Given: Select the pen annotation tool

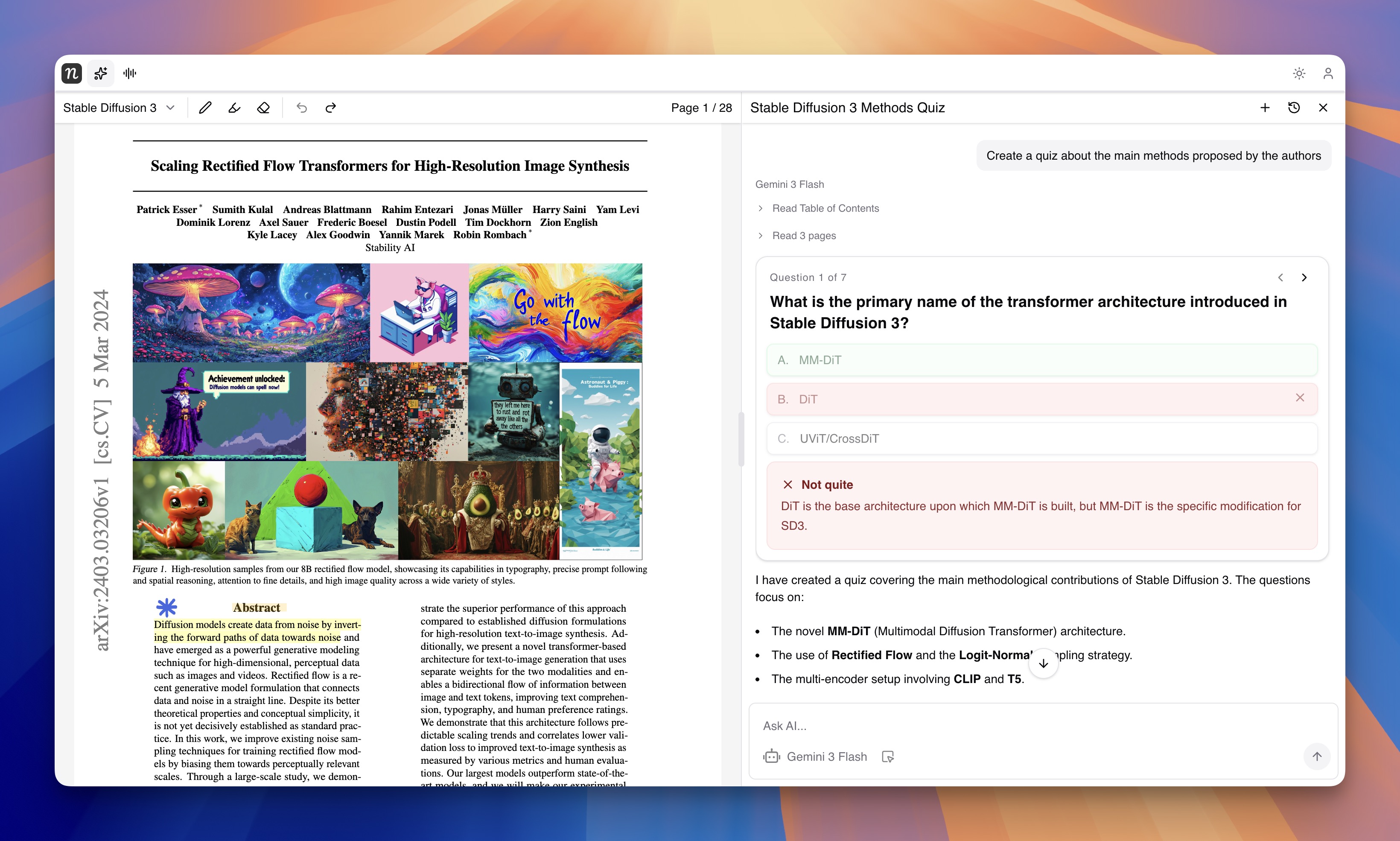Looking at the screenshot, I should [205, 108].
